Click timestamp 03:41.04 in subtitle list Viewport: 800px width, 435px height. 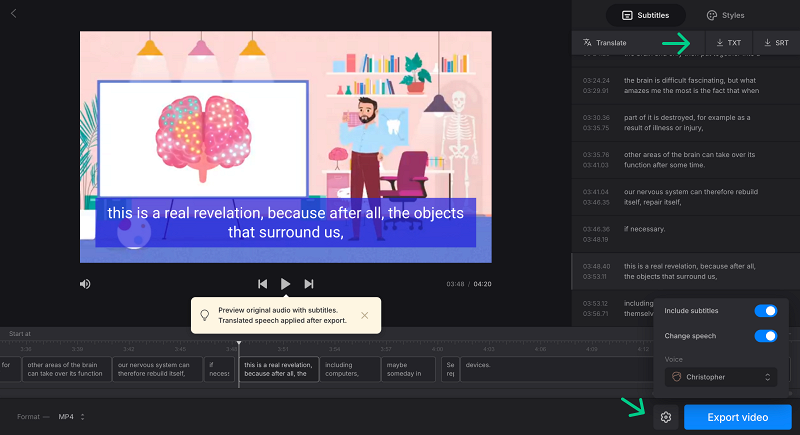pyautogui.click(x=596, y=192)
